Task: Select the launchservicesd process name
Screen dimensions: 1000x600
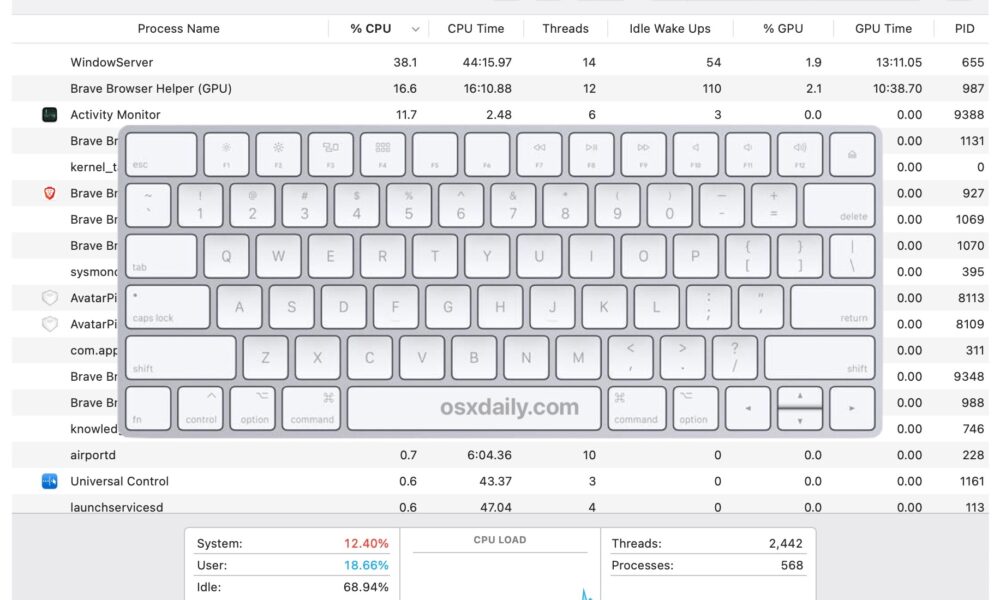Action: pyautogui.click(x=117, y=508)
